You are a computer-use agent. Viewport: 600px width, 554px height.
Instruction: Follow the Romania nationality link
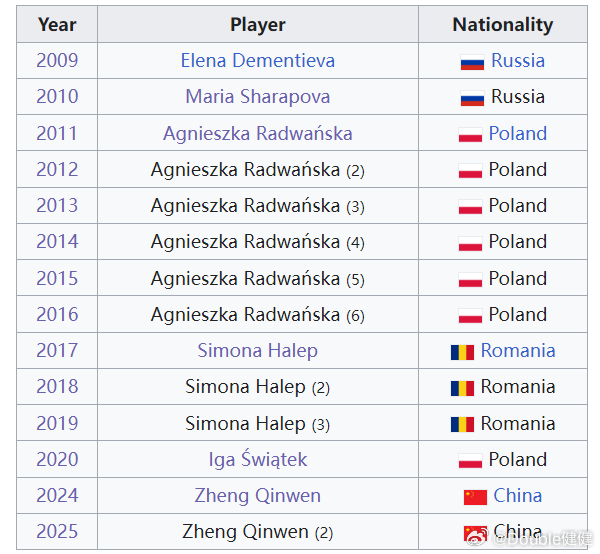[518, 350]
